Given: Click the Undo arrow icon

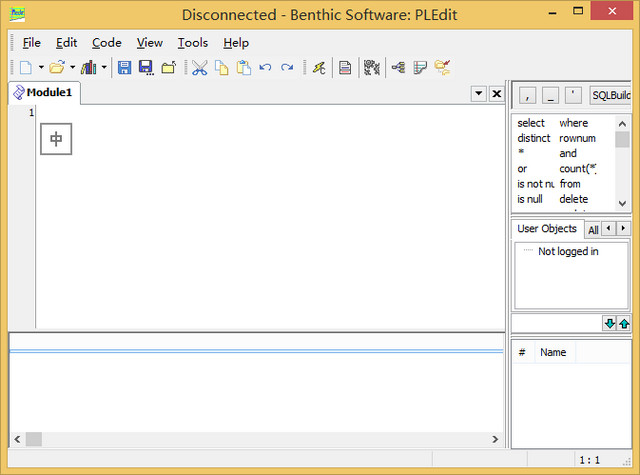Looking at the screenshot, I should point(265,68).
